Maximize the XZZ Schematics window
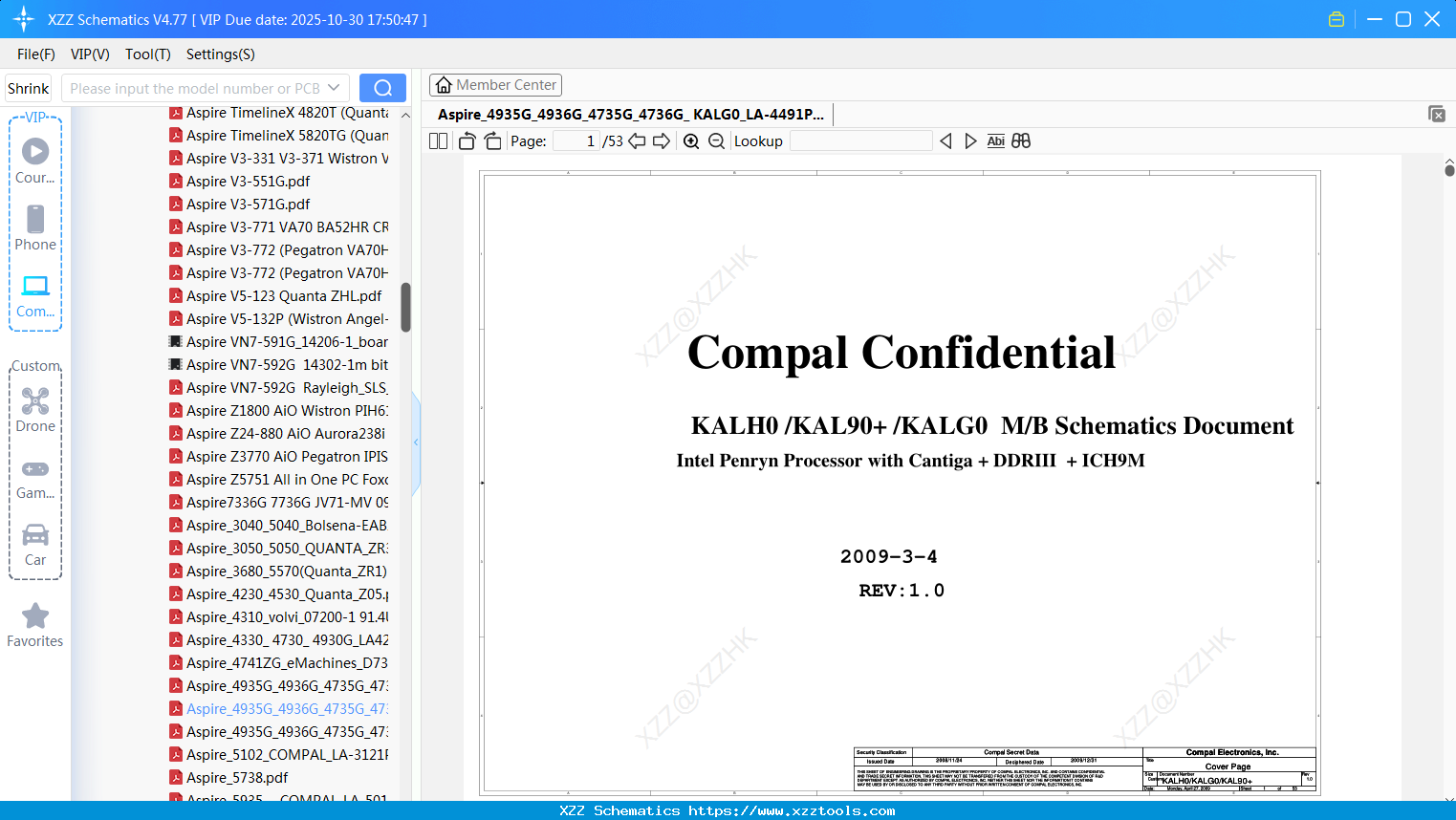This screenshot has width=1456, height=820. (x=1403, y=19)
